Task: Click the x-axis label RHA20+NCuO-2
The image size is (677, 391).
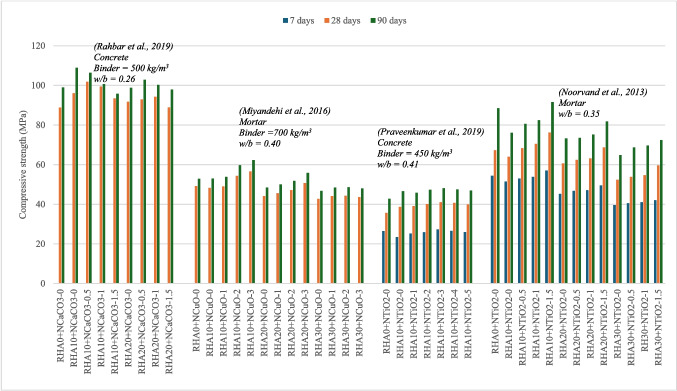Action: coord(291,322)
